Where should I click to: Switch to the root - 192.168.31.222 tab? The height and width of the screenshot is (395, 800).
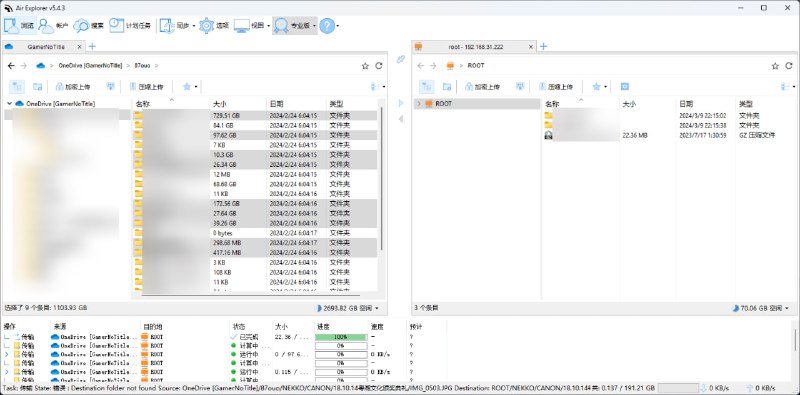click(x=476, y=46)
